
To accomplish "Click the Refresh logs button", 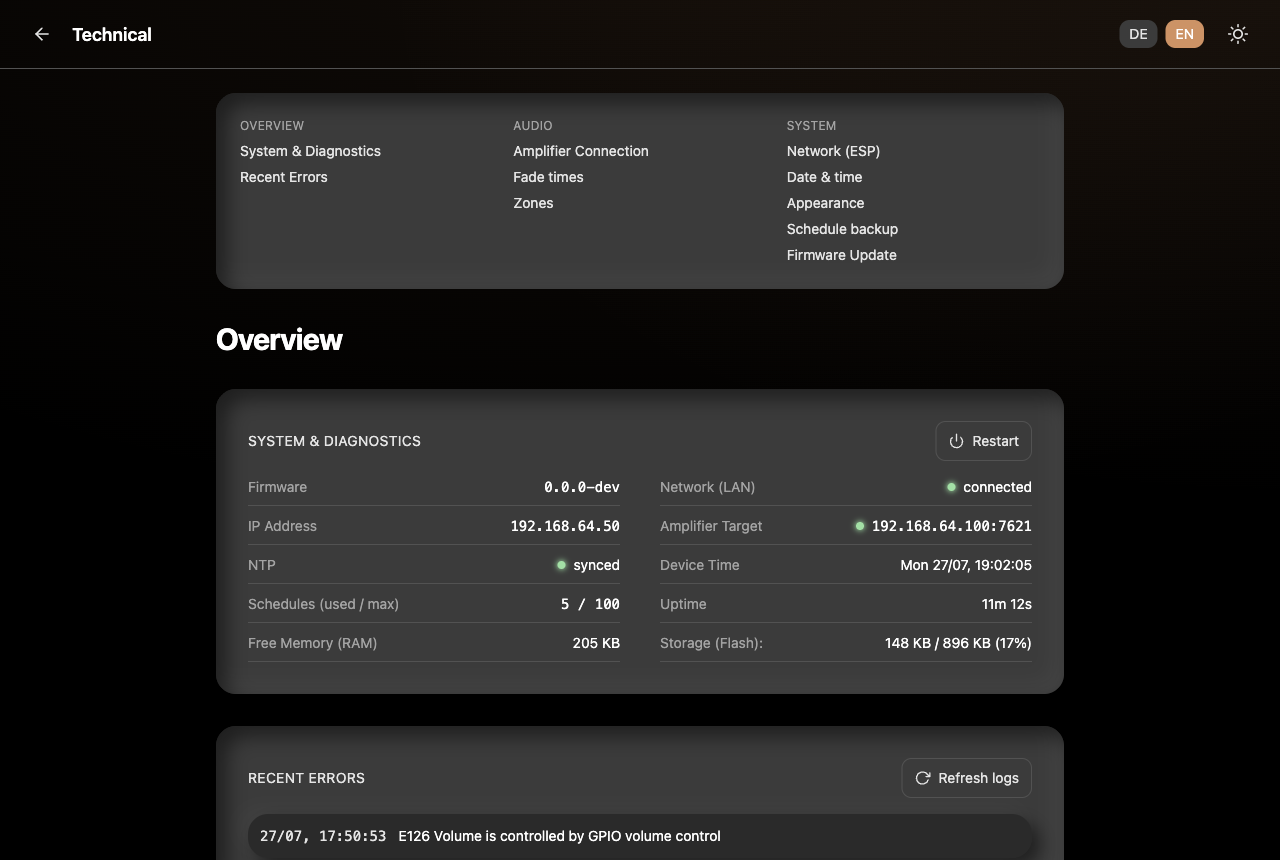I will (x=966, y=778).
